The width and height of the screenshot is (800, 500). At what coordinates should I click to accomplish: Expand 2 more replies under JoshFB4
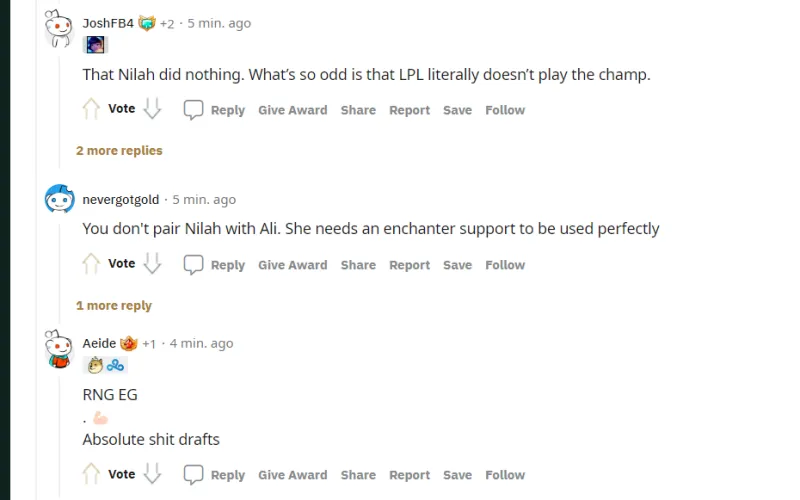[119, 151]
